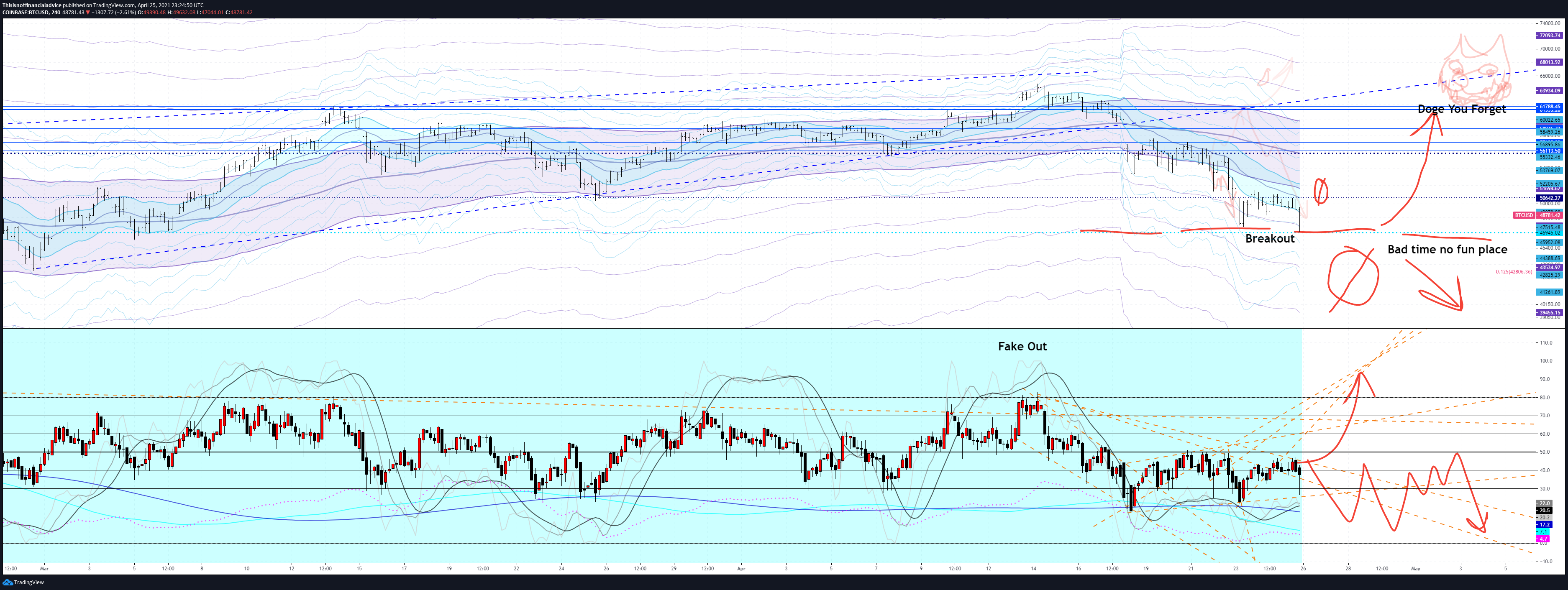Click the pink BTCUSD price tag
Screen dimensions: 1568x590
tap(1524, 215)
